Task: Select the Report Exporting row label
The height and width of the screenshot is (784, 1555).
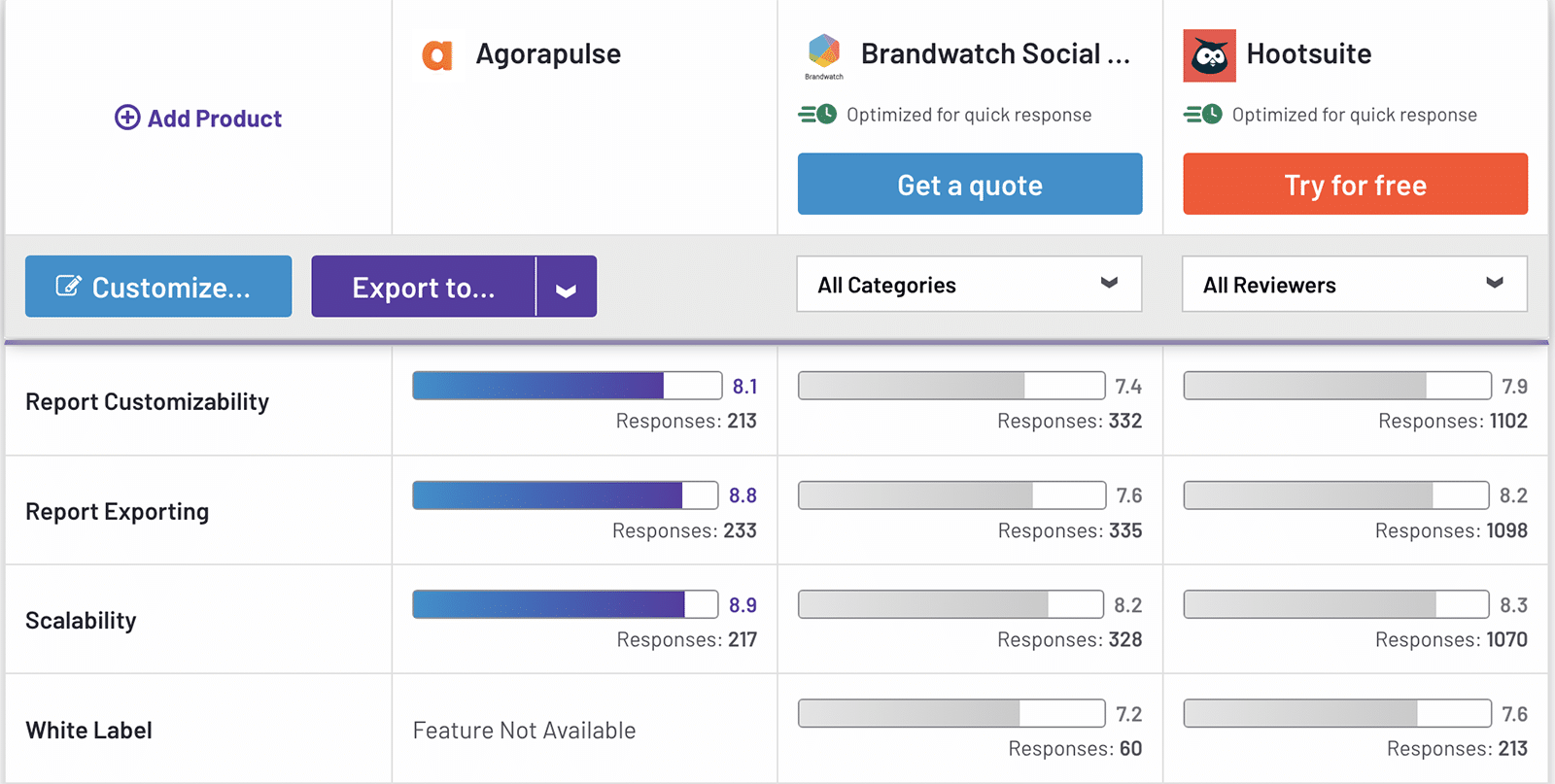Action: coord(118,512)
